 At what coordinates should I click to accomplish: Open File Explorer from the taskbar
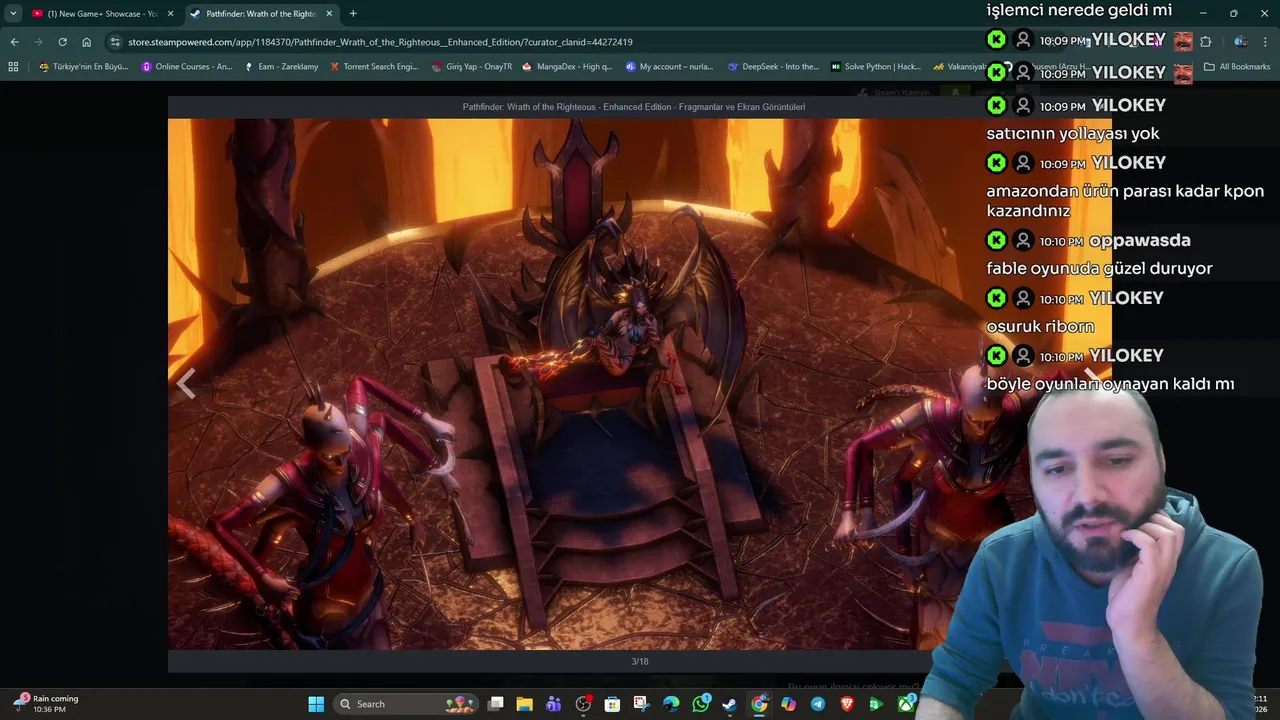click(x=524, y=704)
